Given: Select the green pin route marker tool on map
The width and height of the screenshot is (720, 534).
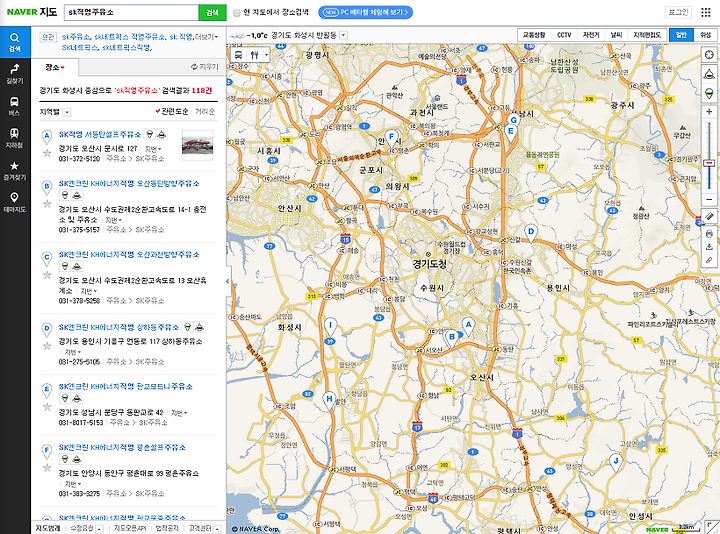Looking at the screenshot, I should [x=709, y=93].
